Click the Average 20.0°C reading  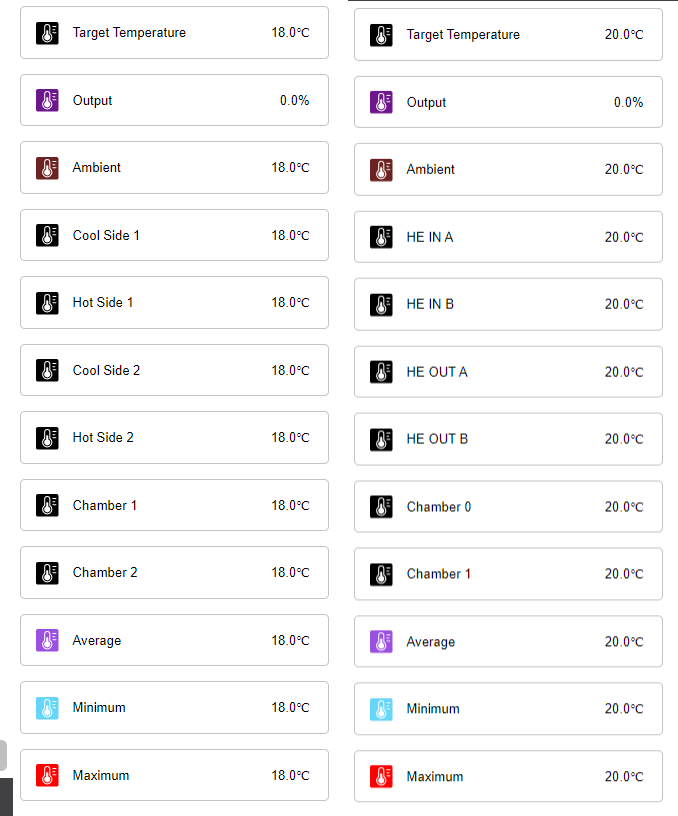pos(623,642)
